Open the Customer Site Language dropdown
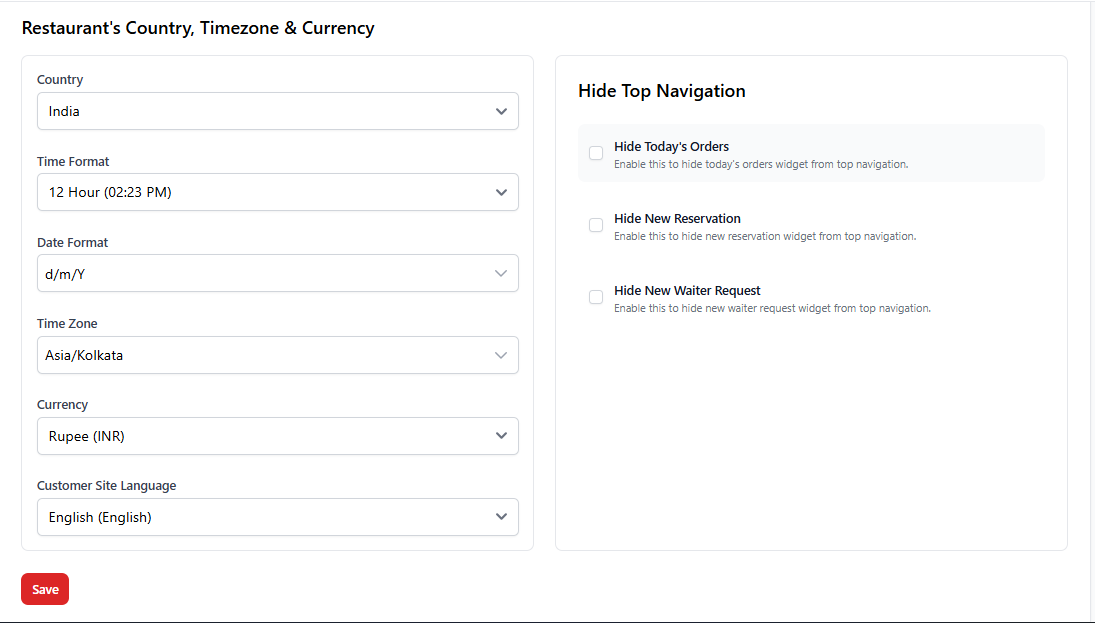The image size is (1095, 623). 277,517
